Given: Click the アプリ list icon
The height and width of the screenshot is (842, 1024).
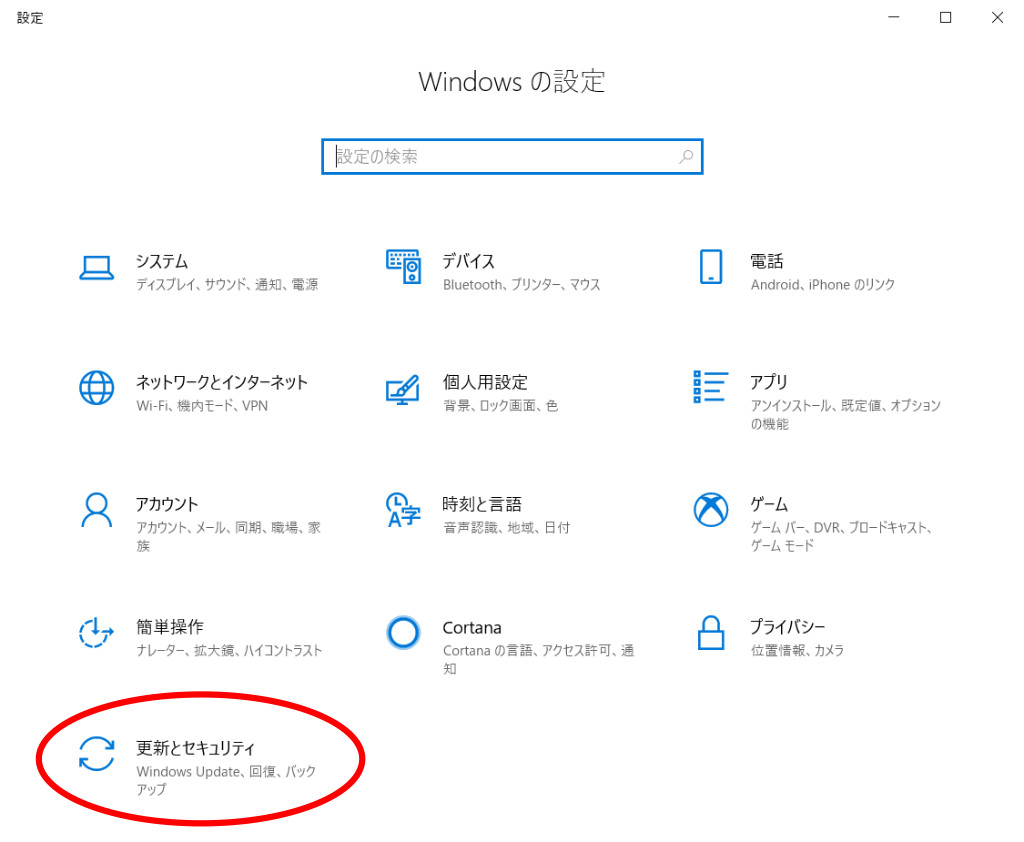Looking at the screenshot, I should (x=711, y=387).
